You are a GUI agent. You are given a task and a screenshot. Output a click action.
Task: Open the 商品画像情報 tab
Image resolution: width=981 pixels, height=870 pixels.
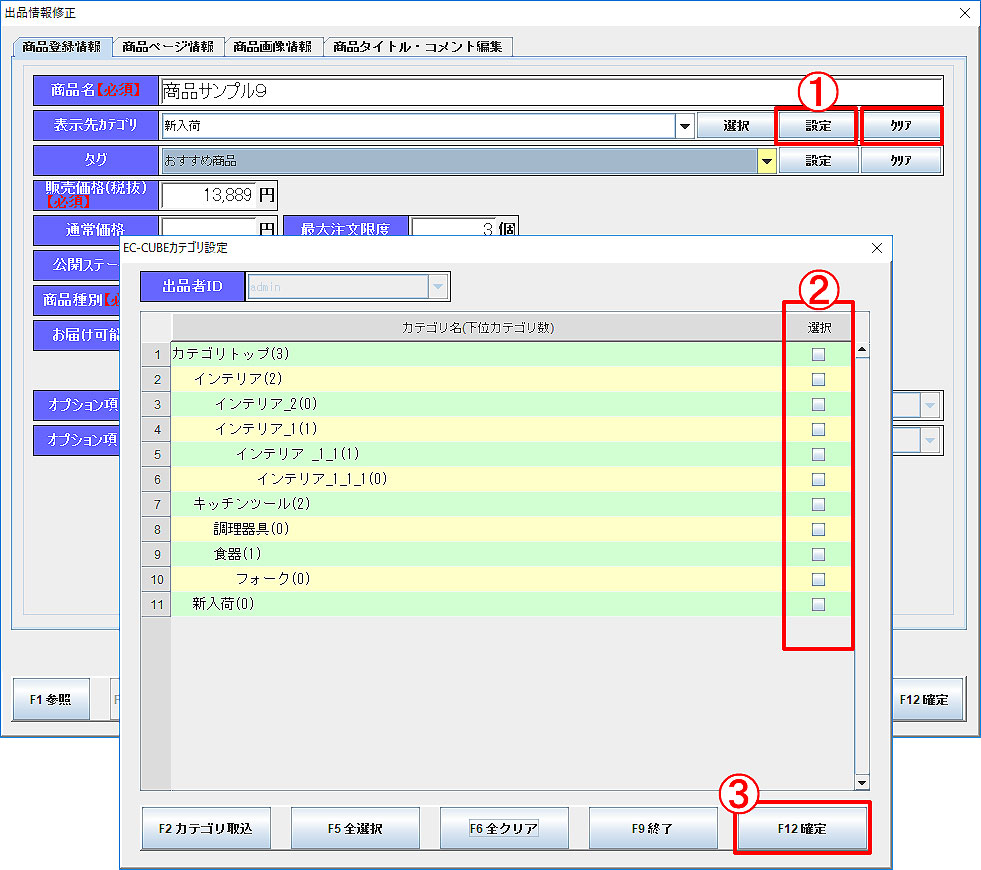point(273,47)
